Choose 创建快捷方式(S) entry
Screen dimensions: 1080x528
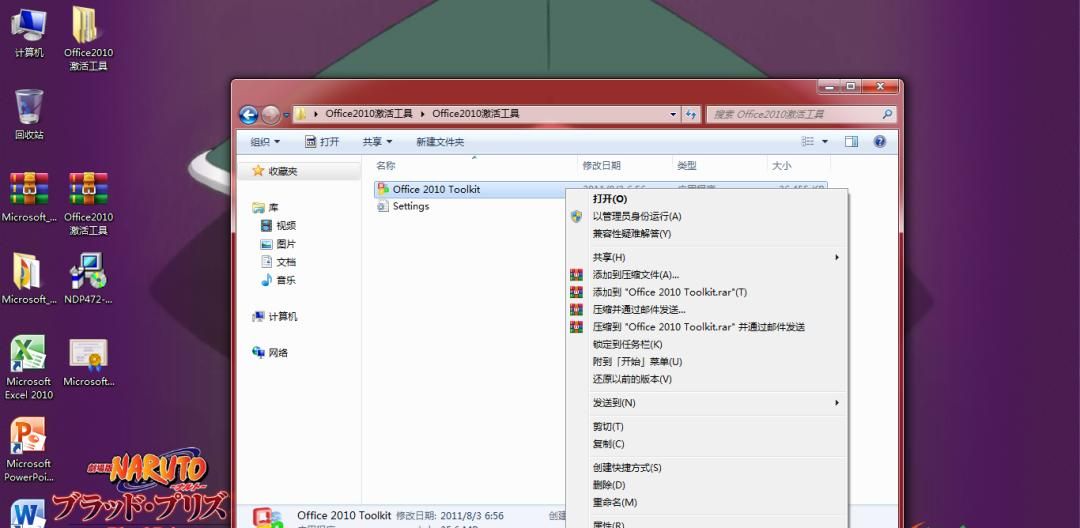(x=707, y=468)
